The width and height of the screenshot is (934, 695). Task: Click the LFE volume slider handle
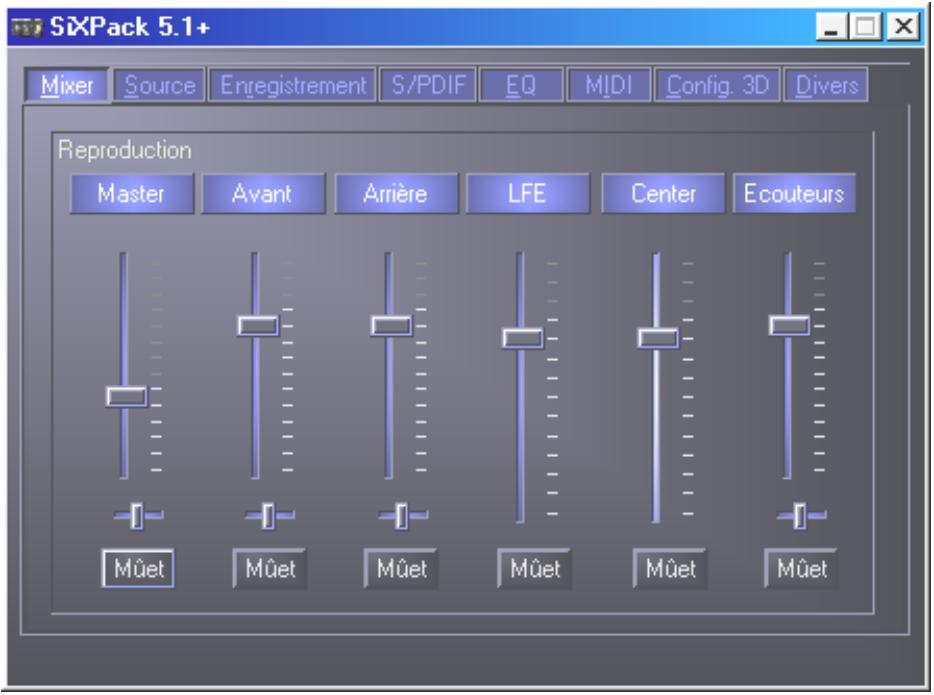coord(523,338)
